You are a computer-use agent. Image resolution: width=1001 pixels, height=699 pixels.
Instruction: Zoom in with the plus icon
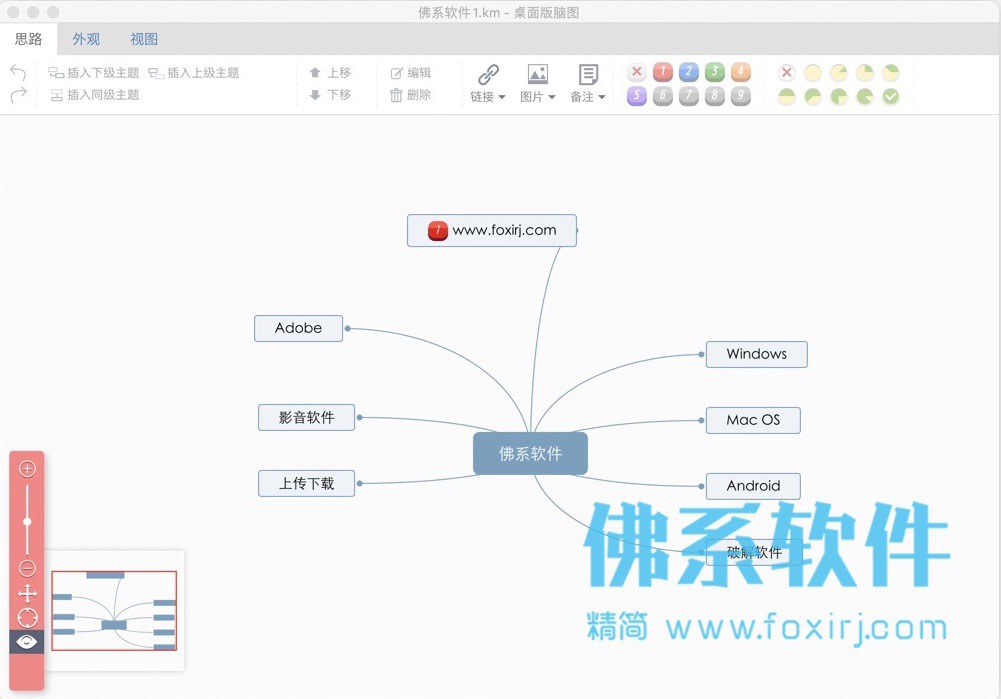pyautogui.click(x=27, y=469)
